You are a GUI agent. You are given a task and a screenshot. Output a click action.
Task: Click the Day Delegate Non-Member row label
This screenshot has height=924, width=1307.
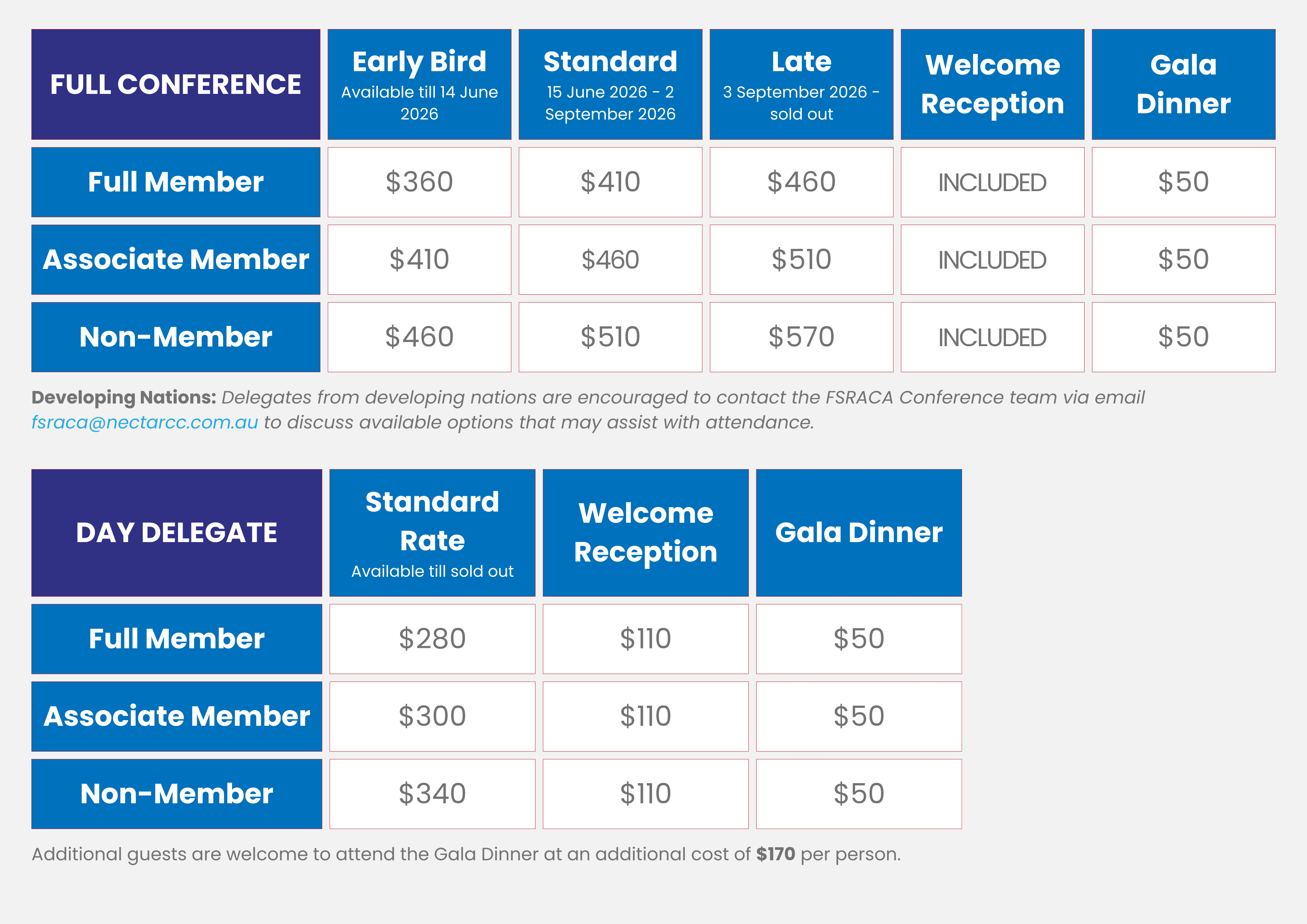tap(177, 794)
